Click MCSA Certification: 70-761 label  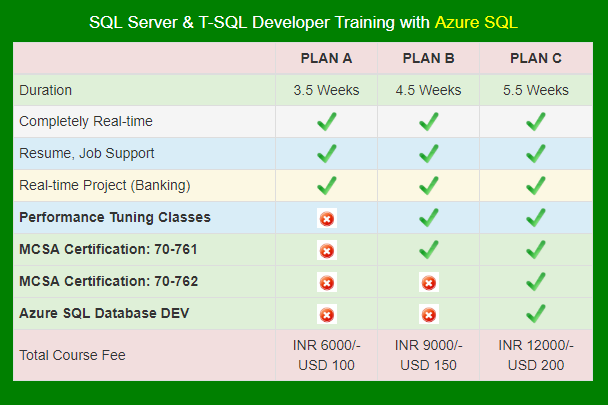point(108,249)
